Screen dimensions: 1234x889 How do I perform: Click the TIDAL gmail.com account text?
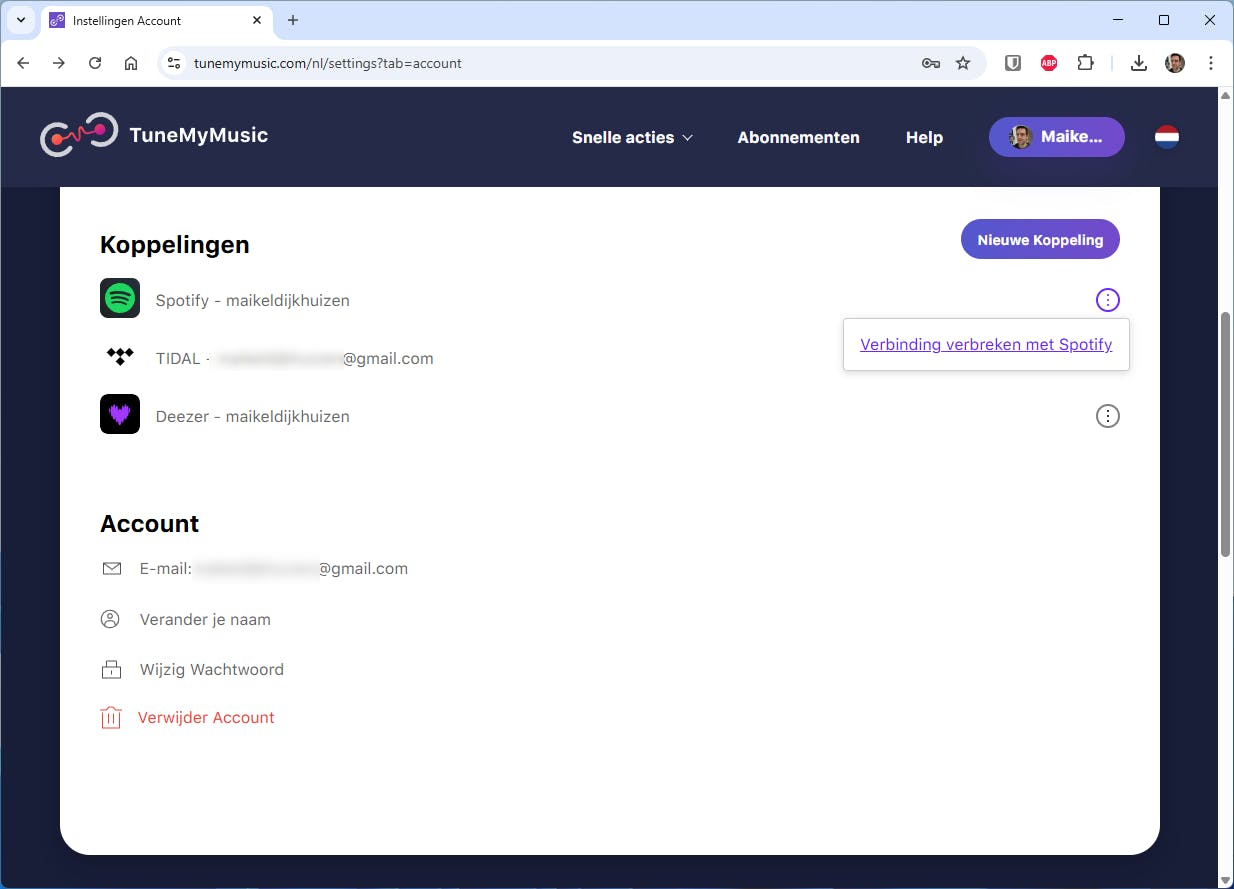(295, 358)
